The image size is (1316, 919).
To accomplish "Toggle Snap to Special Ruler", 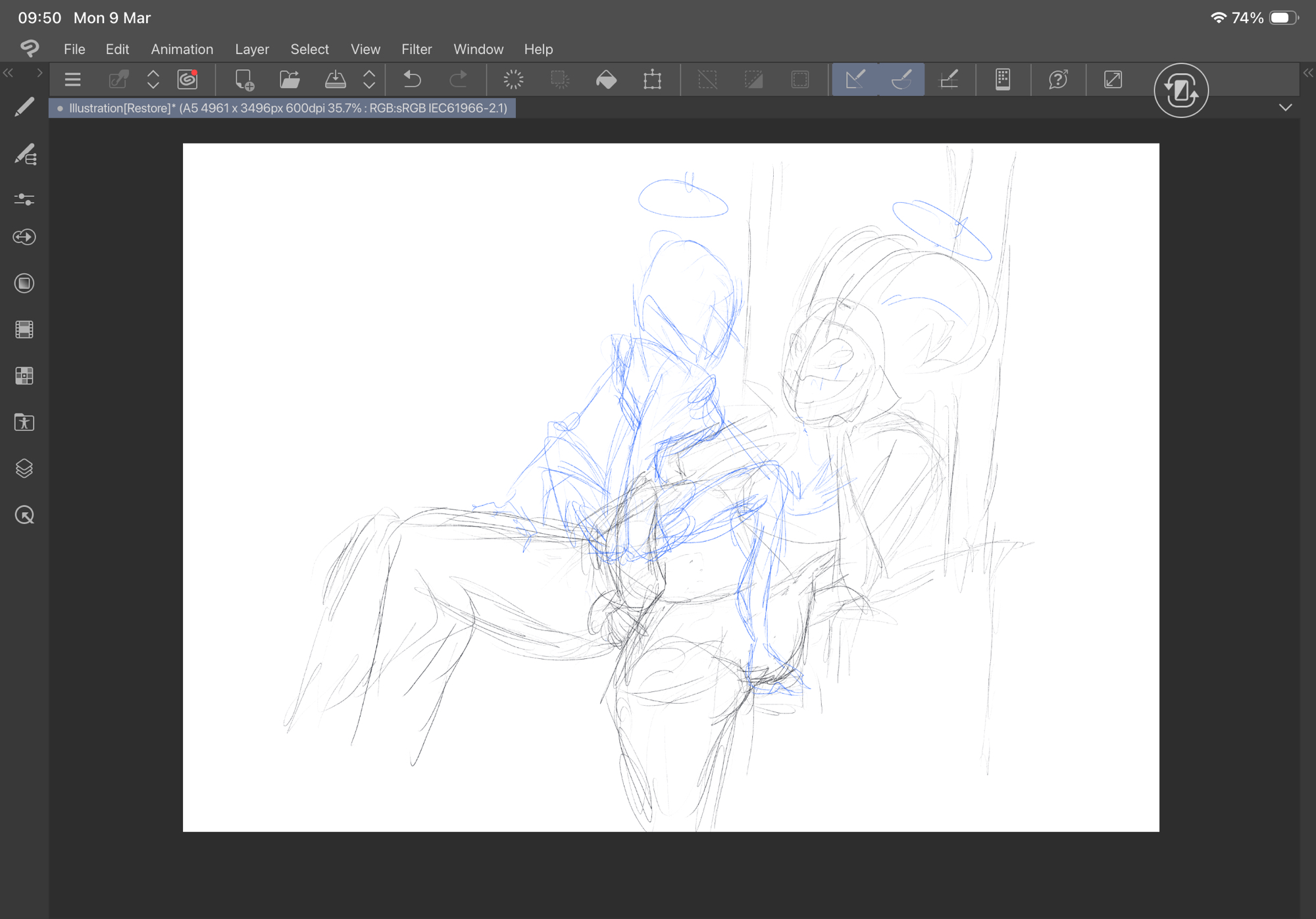I will click(x=901, y=80).
